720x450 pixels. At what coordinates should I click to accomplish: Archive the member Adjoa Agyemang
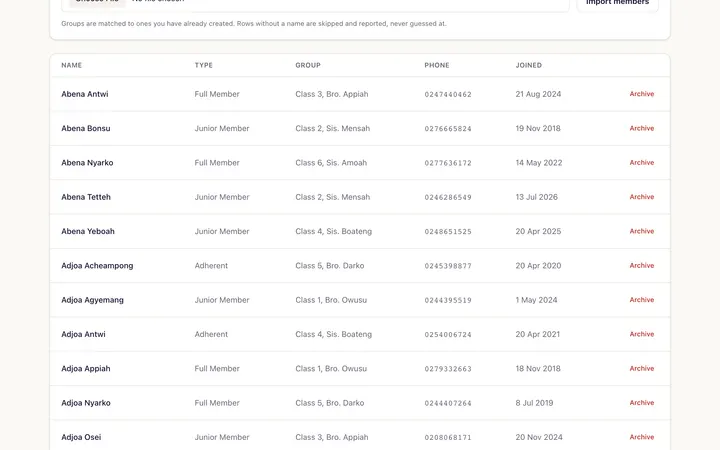[x=641, y=299]
